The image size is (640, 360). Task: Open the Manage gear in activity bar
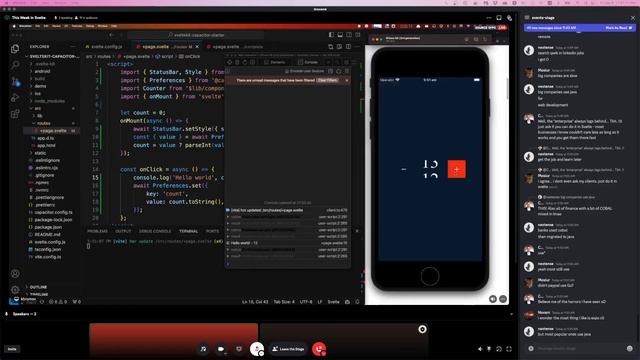(x=15, y=290)
